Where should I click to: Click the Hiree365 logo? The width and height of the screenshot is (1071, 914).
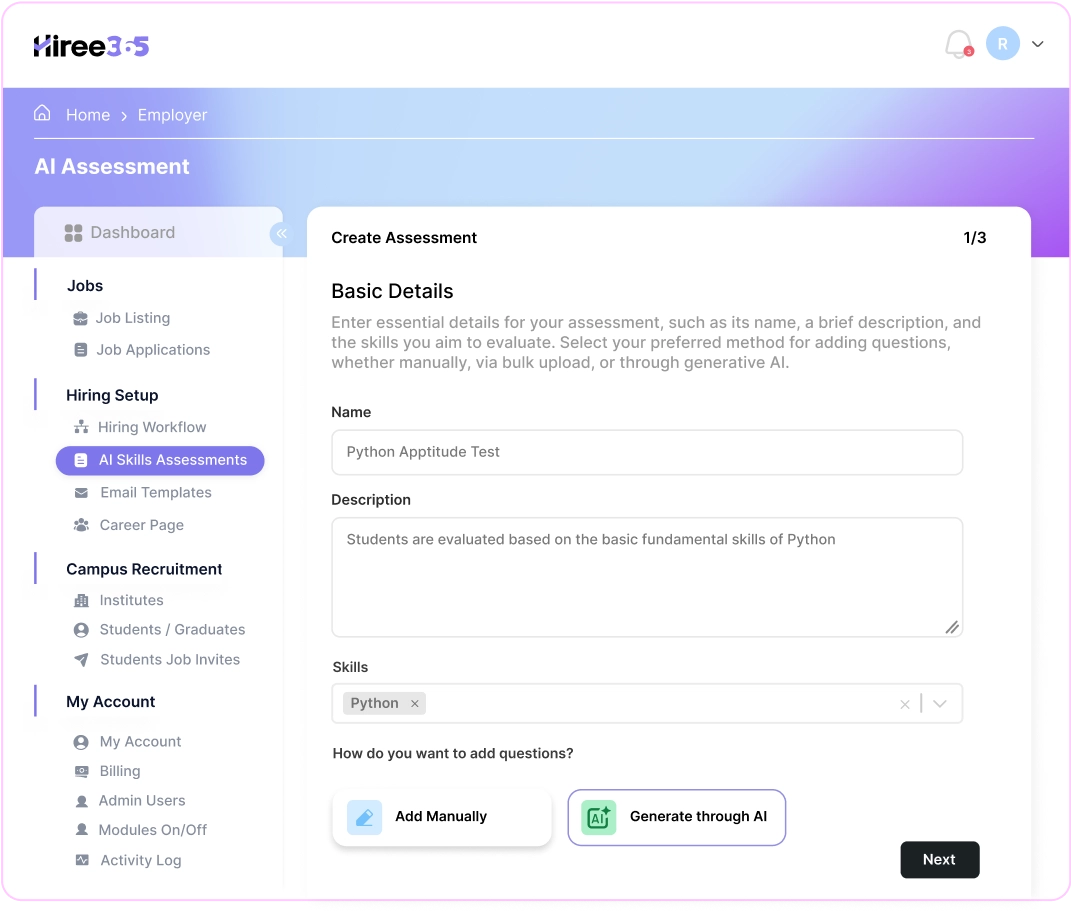(91, 46)
